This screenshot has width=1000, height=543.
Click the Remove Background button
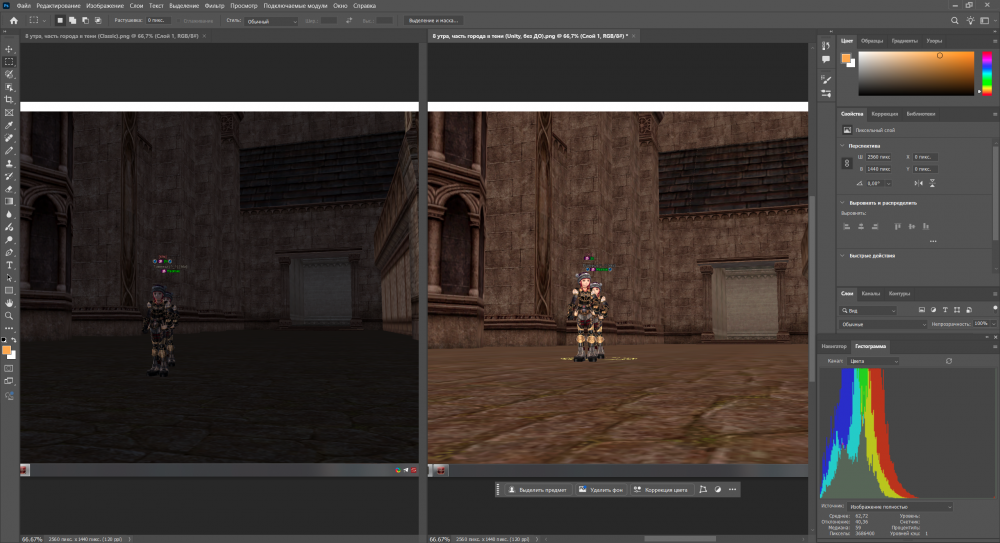tap(601, 490)
